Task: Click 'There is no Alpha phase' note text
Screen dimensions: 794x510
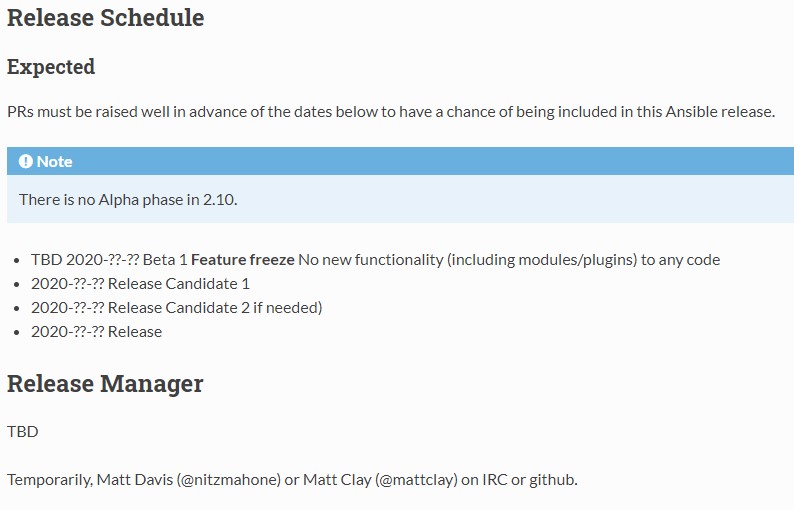Action: tap(128, 200)
